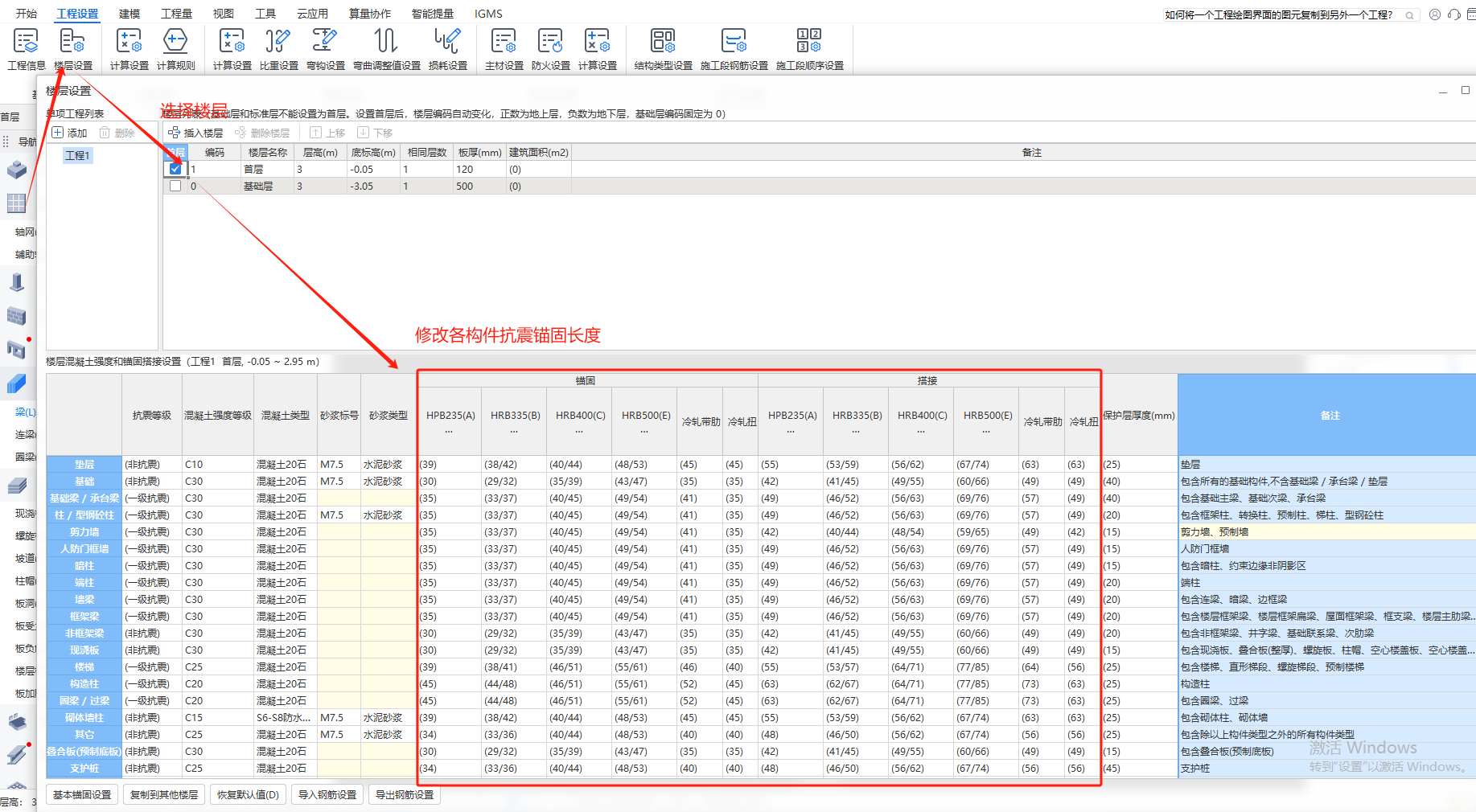1476x812 pixels.
Task: Check the 基础层 row checkbox
Action: [x=175, y=186]
